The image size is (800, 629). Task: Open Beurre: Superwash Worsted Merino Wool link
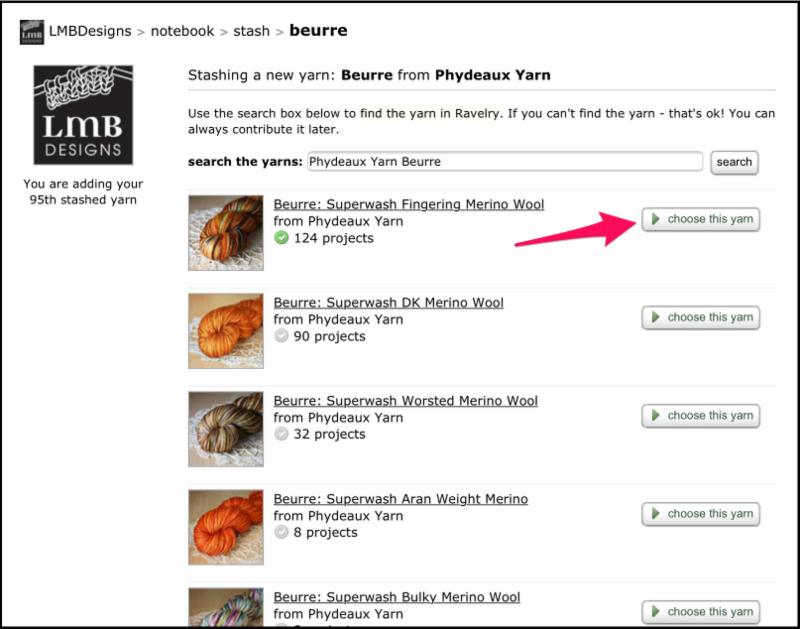click(x=405, y=401)
